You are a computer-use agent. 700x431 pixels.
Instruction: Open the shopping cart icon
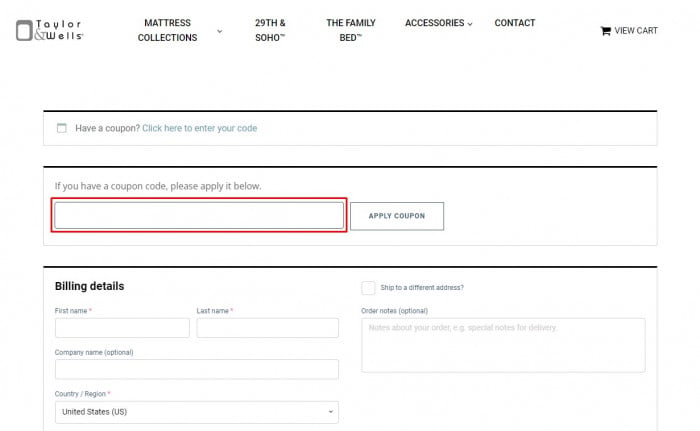pyautogui.click(x=605, y=31)
